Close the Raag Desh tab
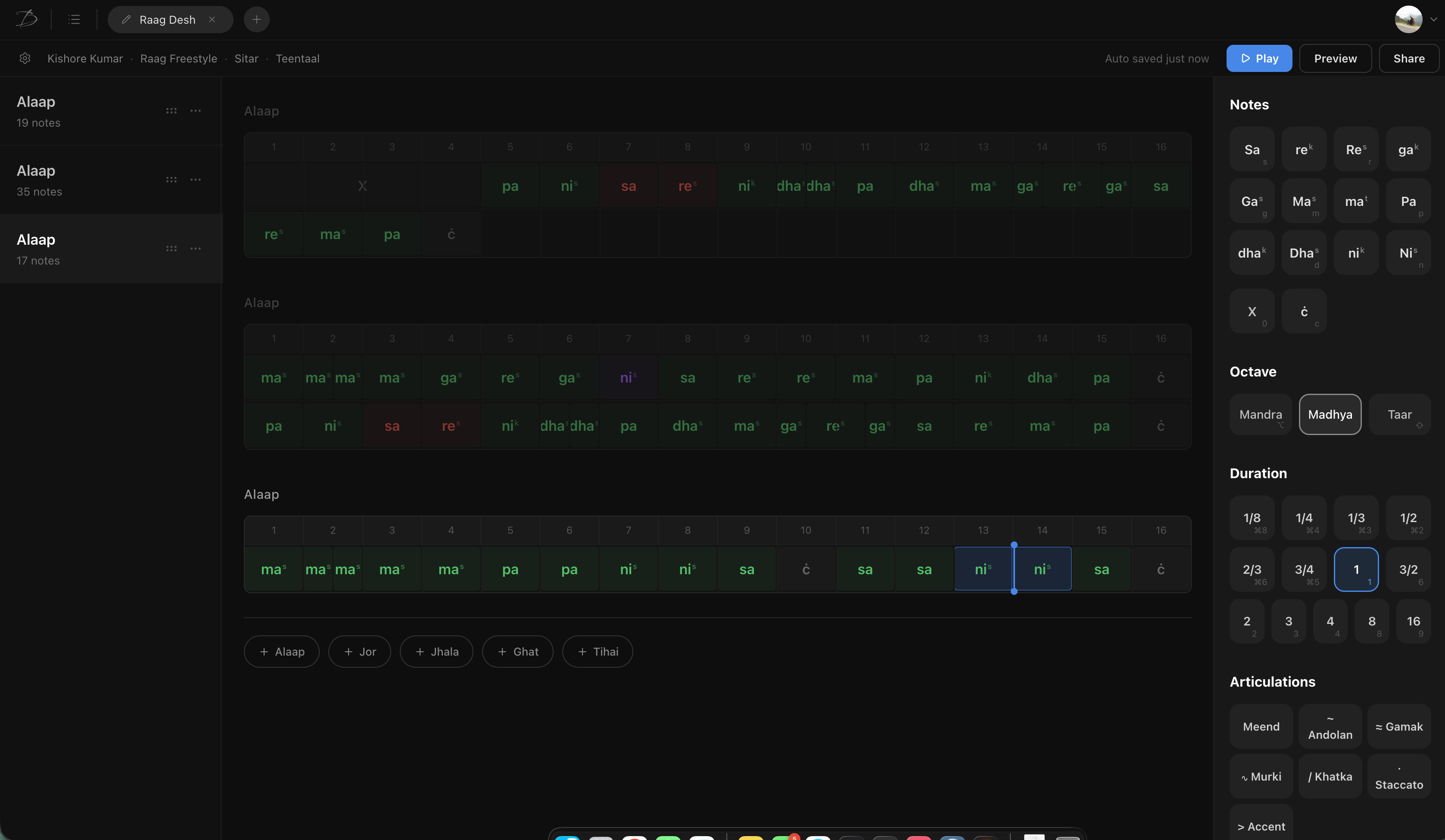Screen dimensions: 1445x840 tap(212, 19)
